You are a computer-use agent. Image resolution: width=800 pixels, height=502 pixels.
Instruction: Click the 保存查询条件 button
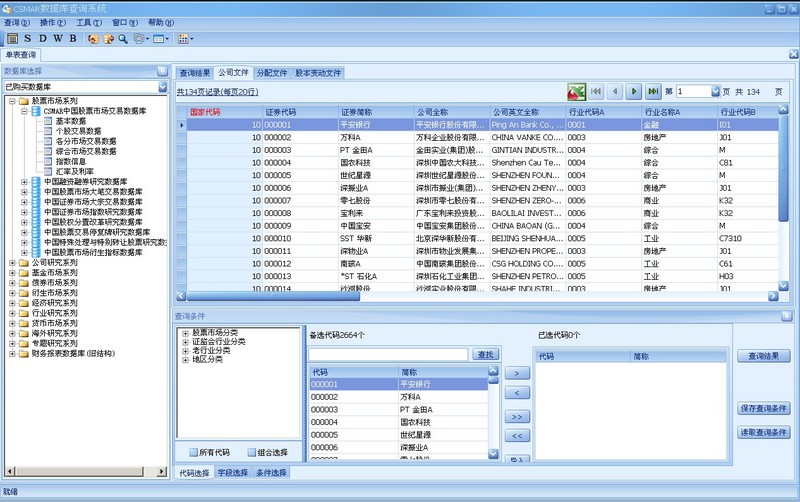[763, 408]
